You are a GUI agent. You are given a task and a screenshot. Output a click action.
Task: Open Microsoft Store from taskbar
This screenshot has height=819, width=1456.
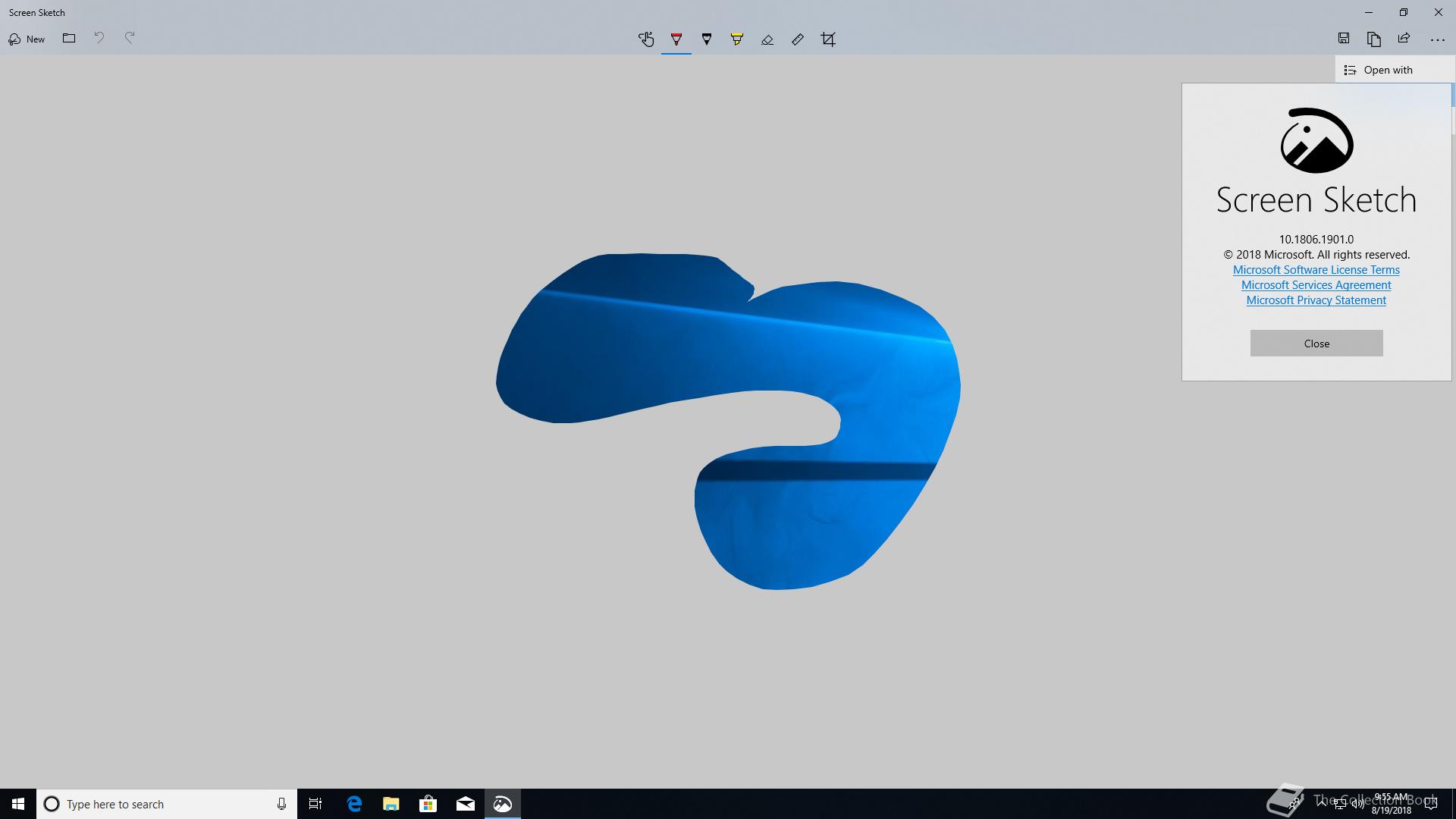point(428,804)
